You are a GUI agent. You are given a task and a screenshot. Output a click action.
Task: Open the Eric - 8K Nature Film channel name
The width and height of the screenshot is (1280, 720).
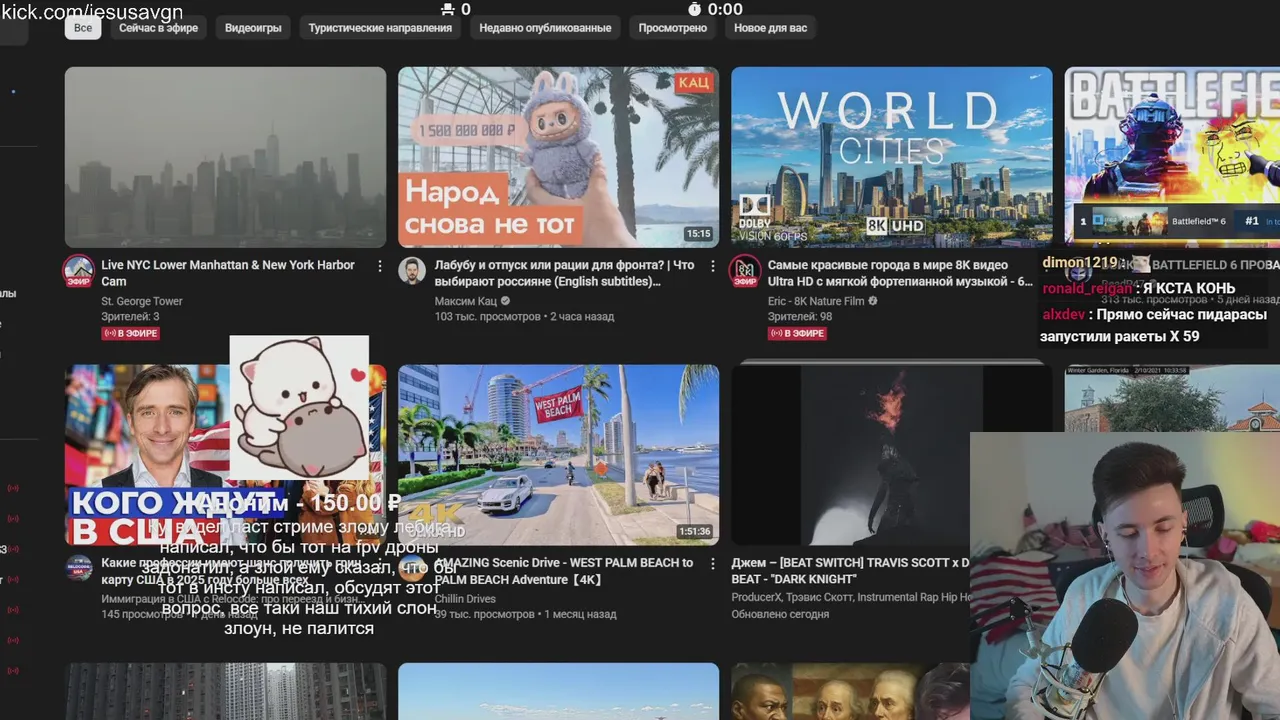click(816, 301)
